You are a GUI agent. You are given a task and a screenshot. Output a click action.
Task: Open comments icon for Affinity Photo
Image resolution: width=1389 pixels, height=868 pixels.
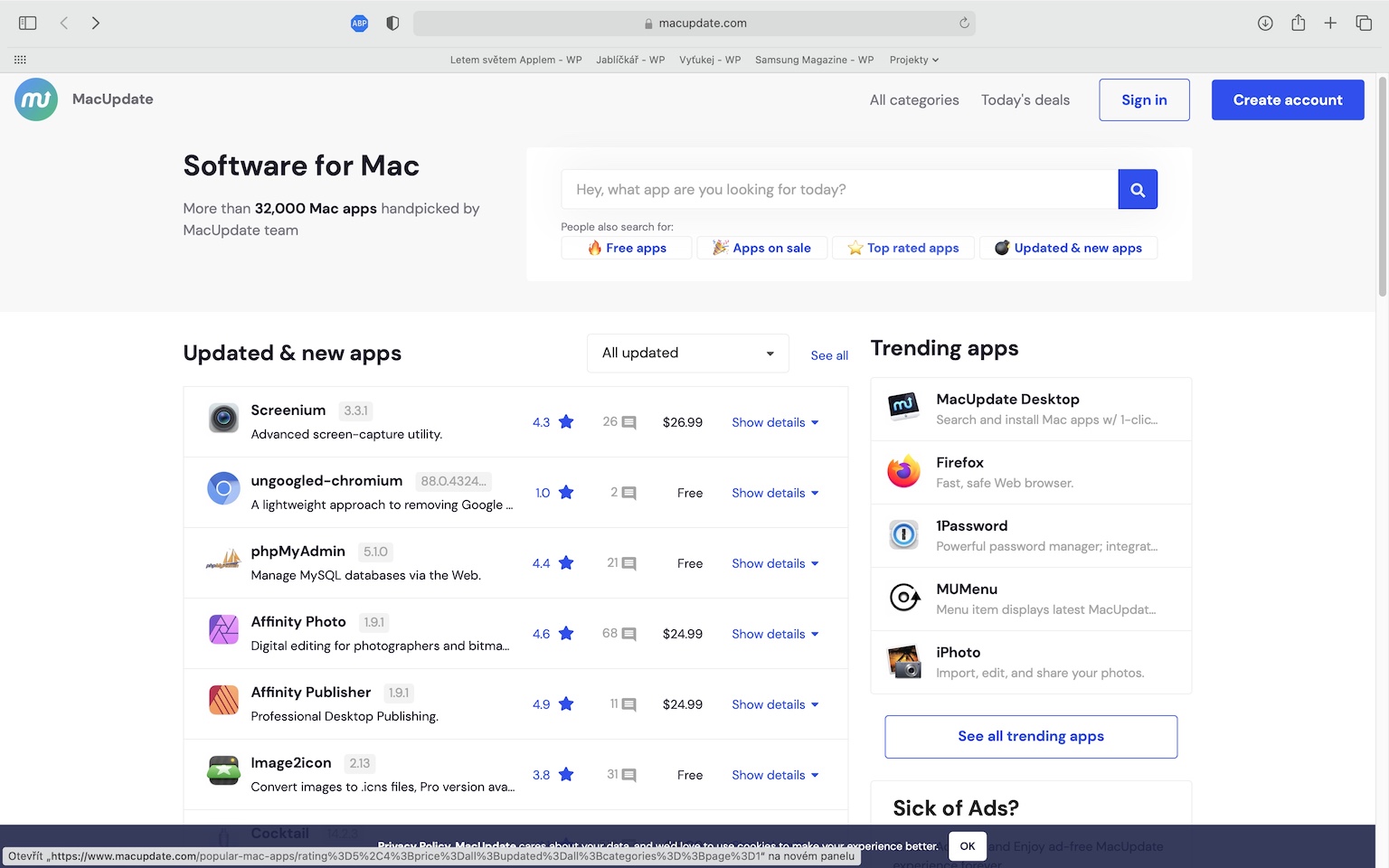(628, 634)
